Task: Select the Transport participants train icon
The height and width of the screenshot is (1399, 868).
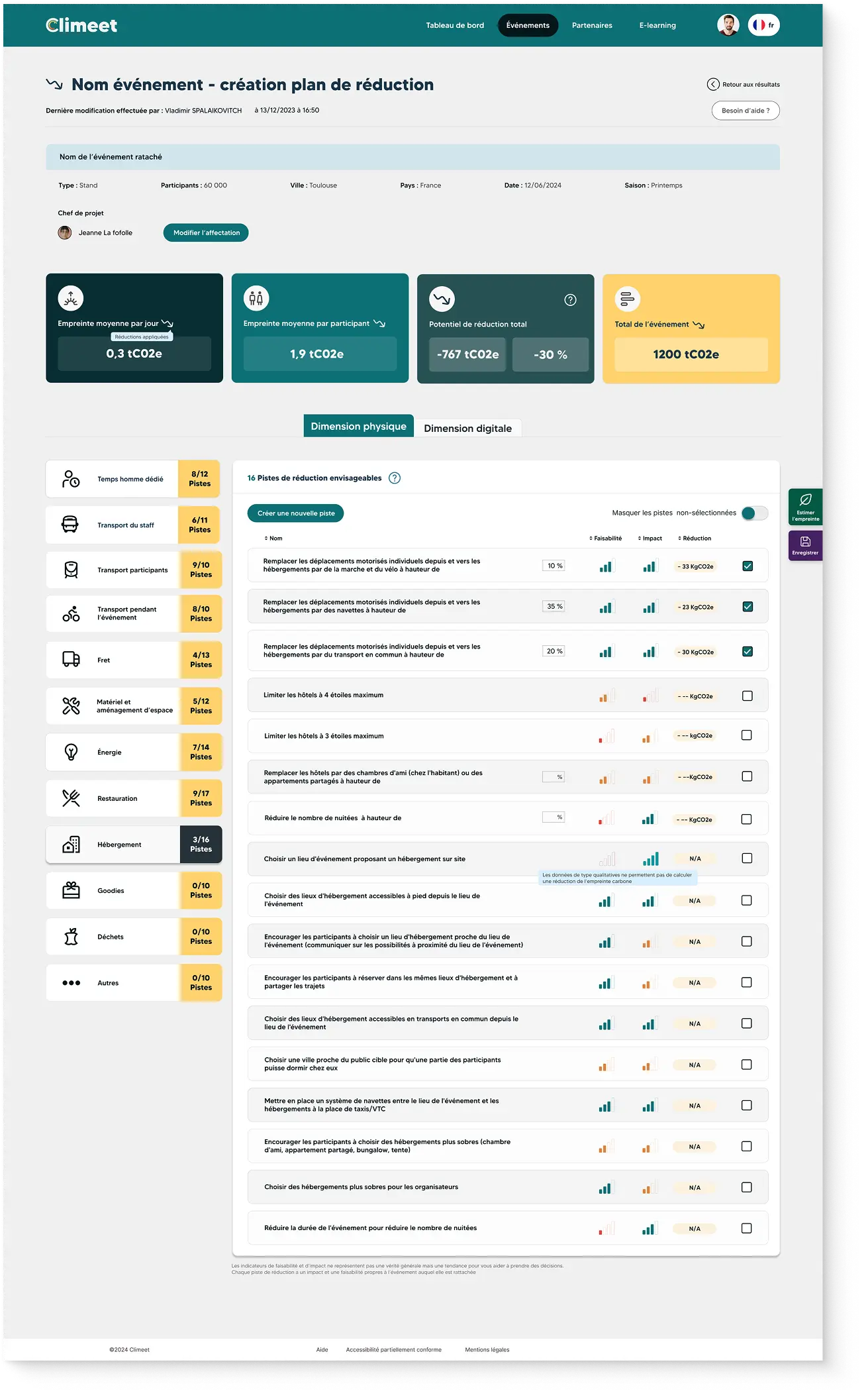Action: [71, 570]
